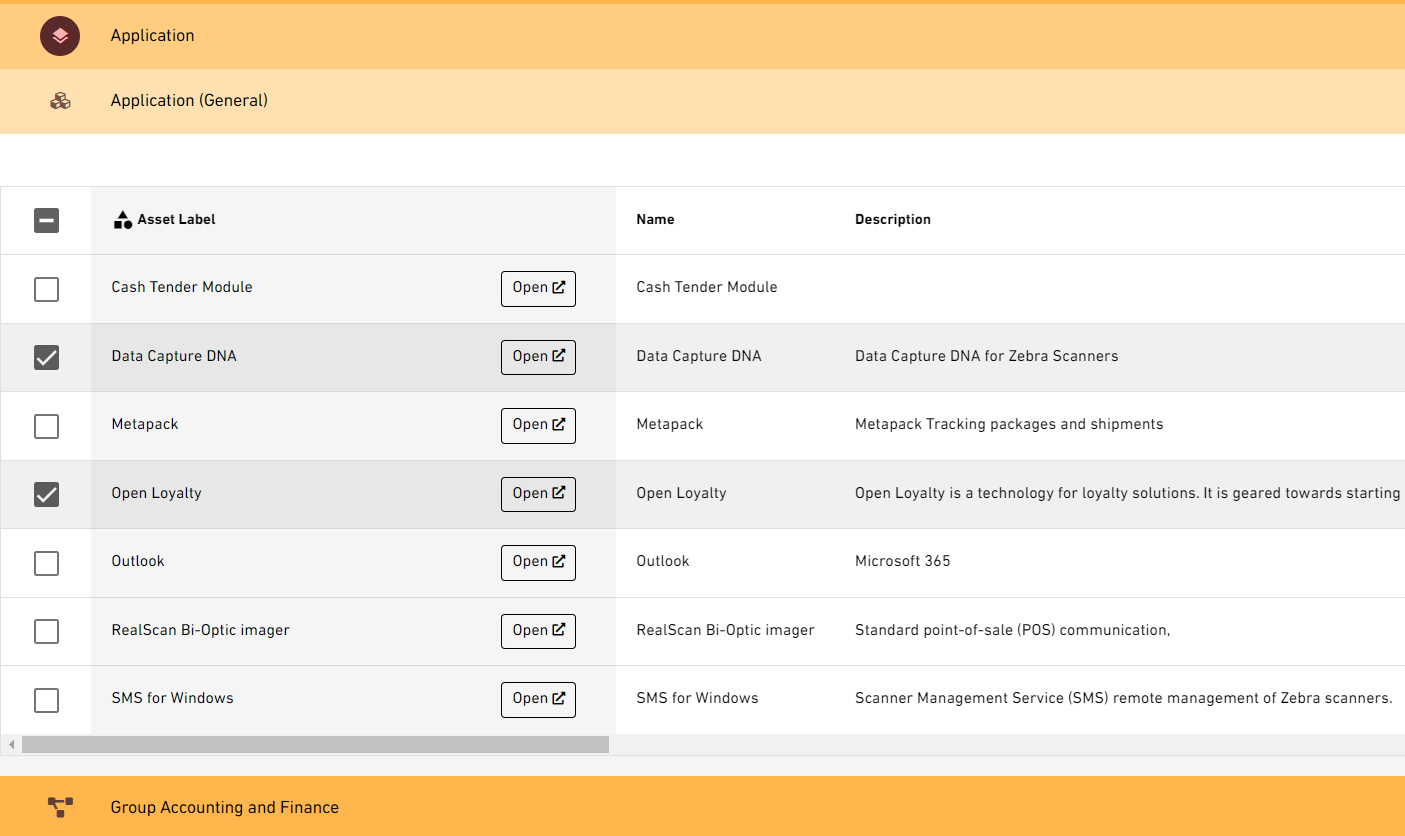Image resolution: width=1405 pixels, height=836 pixels.
Task: Select the RealScan Bi-Optic imager asset label
Action: [x=200, y=630]
